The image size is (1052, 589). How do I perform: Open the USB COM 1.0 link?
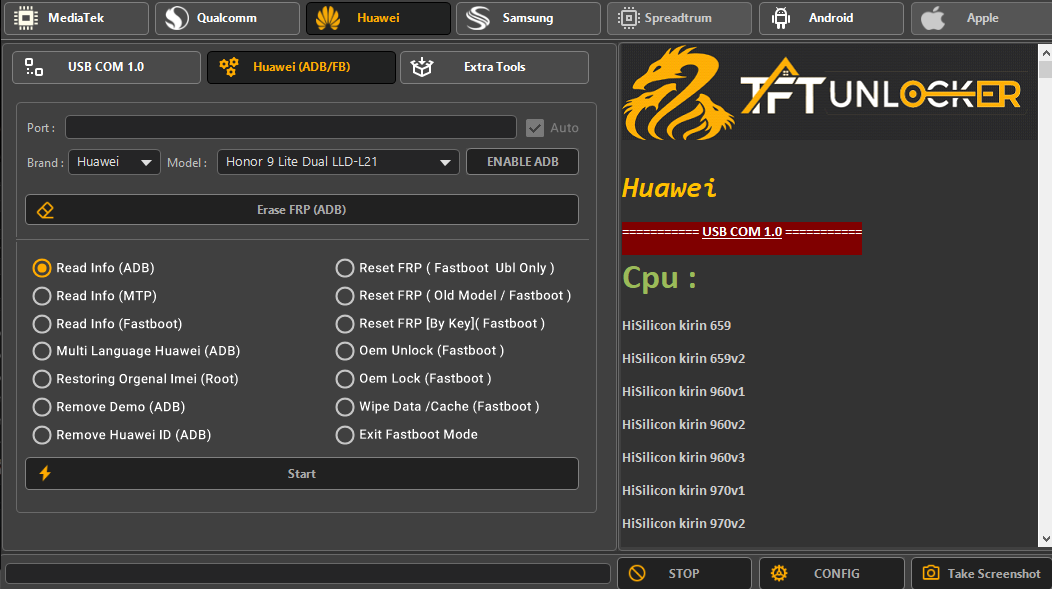[x=742, y=231]
